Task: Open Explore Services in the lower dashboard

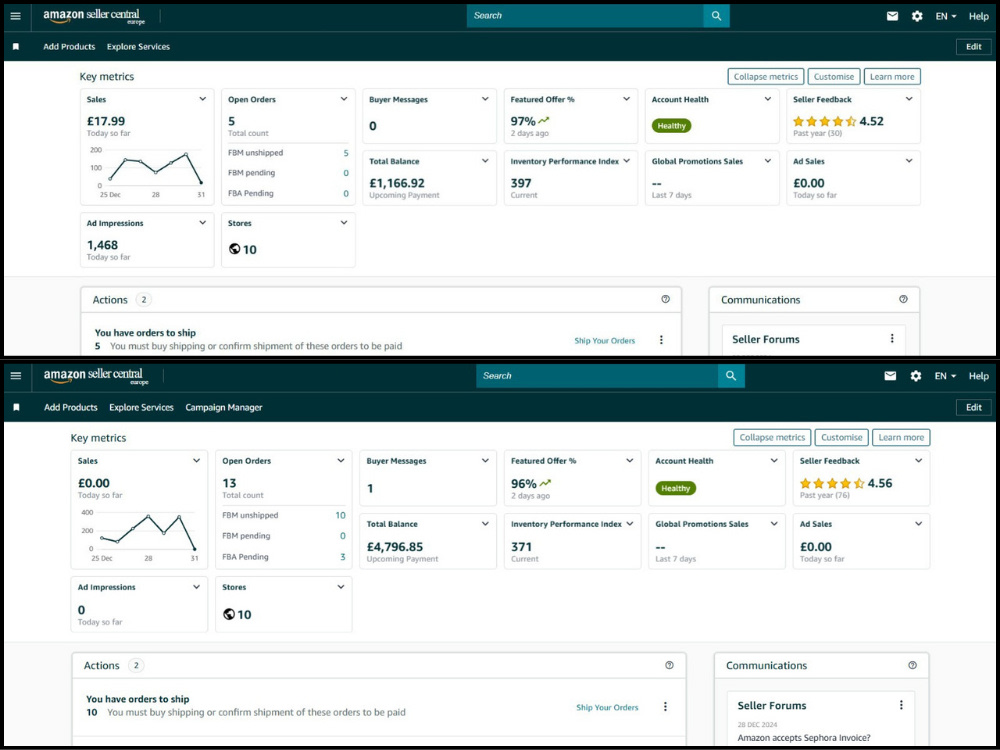Action: tap(142, 407)
